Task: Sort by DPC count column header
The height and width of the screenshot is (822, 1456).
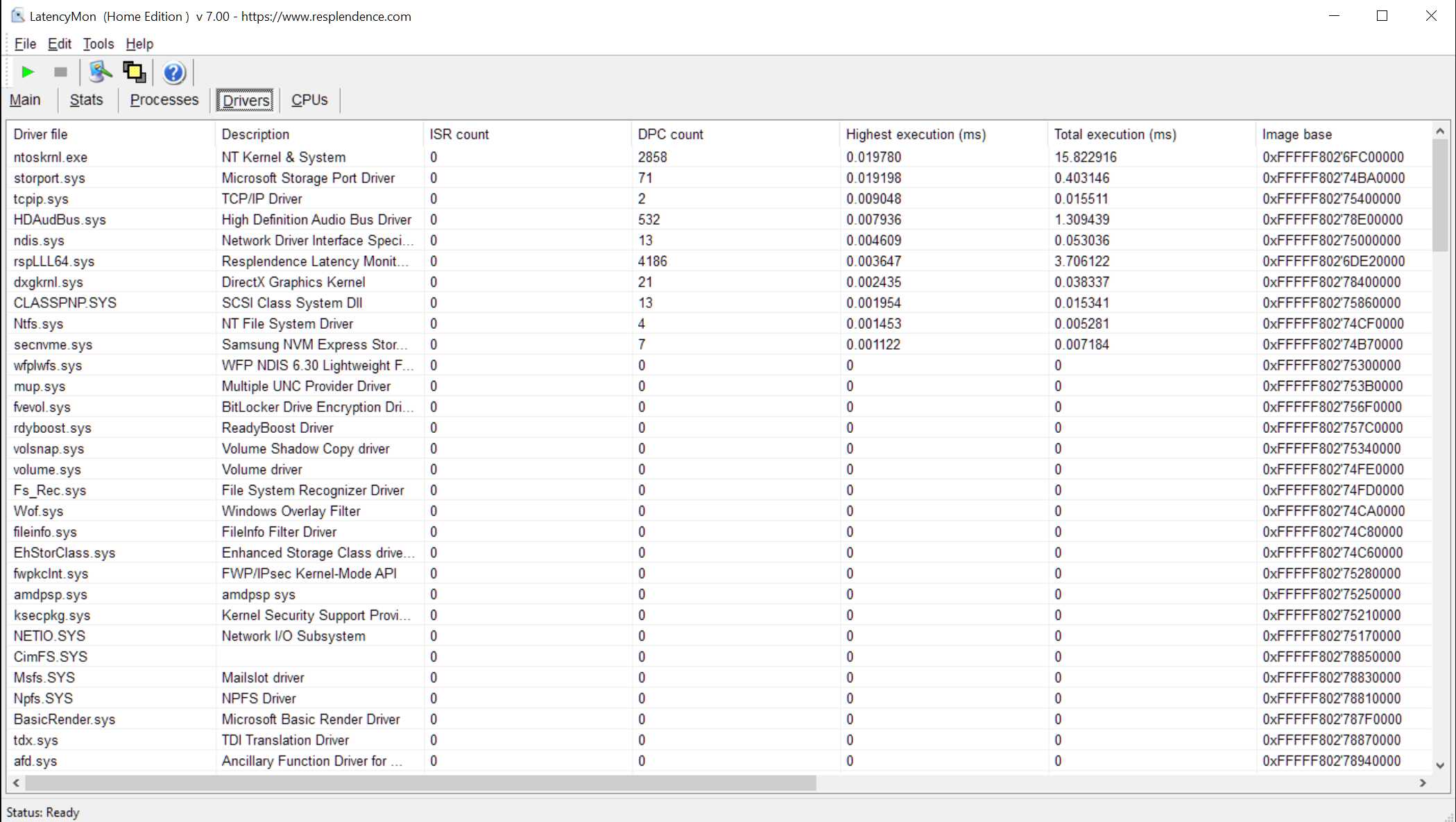Action: [735, 135]
